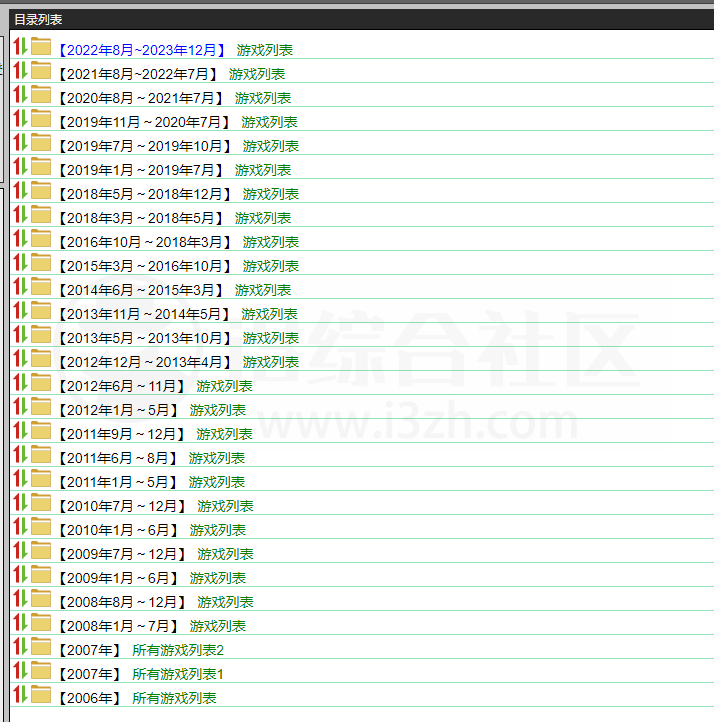This screenshot has width=714, height=722.
Task: Click sort arrows icon beside 2013年11月~2014年5月
Action: point(20,310)
